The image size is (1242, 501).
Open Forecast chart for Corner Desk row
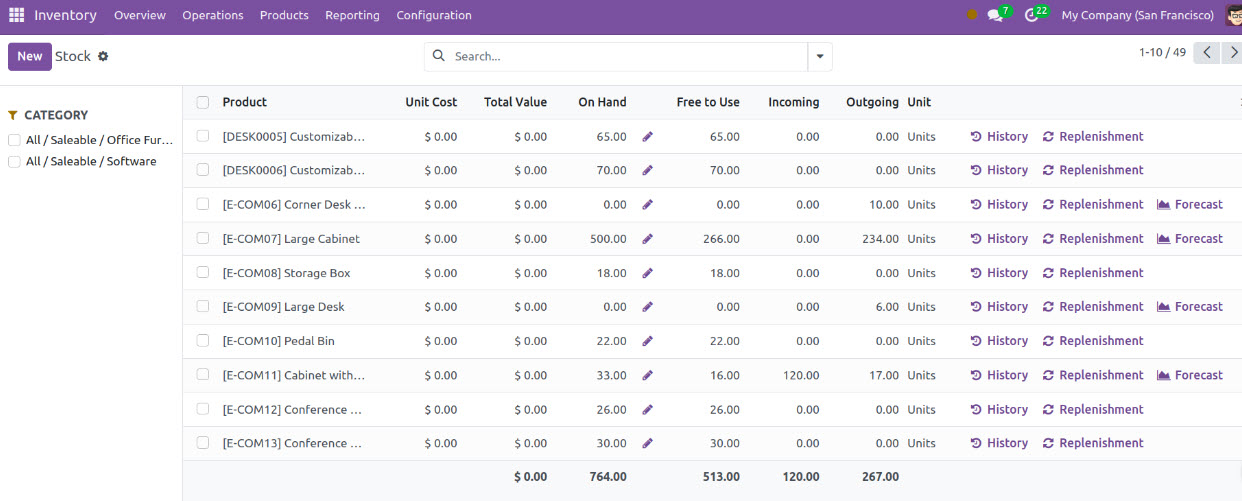tap(1190, 205)
